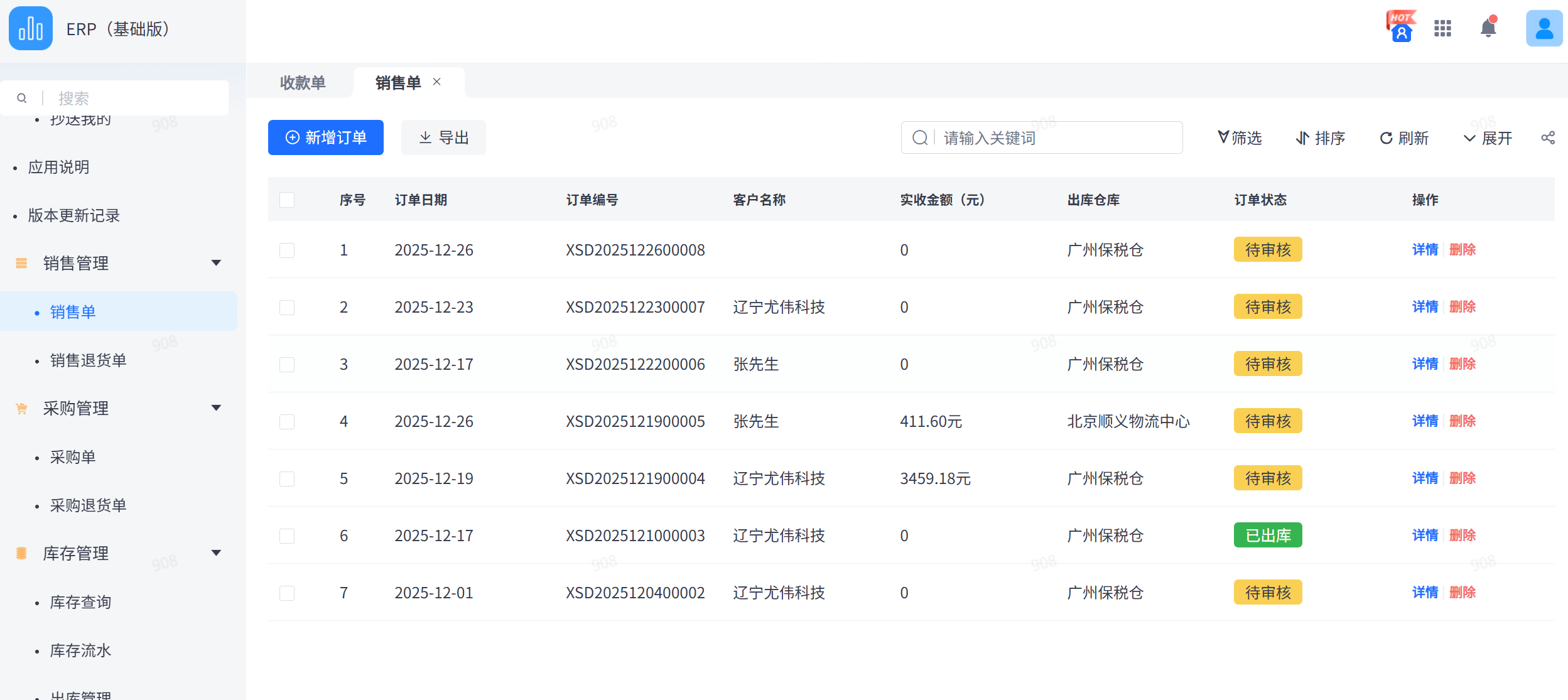1568x700 pixels.
Task: Select checkbox for order XSD2025121900005
Action: pyautogui.click(x=287, y=422)
